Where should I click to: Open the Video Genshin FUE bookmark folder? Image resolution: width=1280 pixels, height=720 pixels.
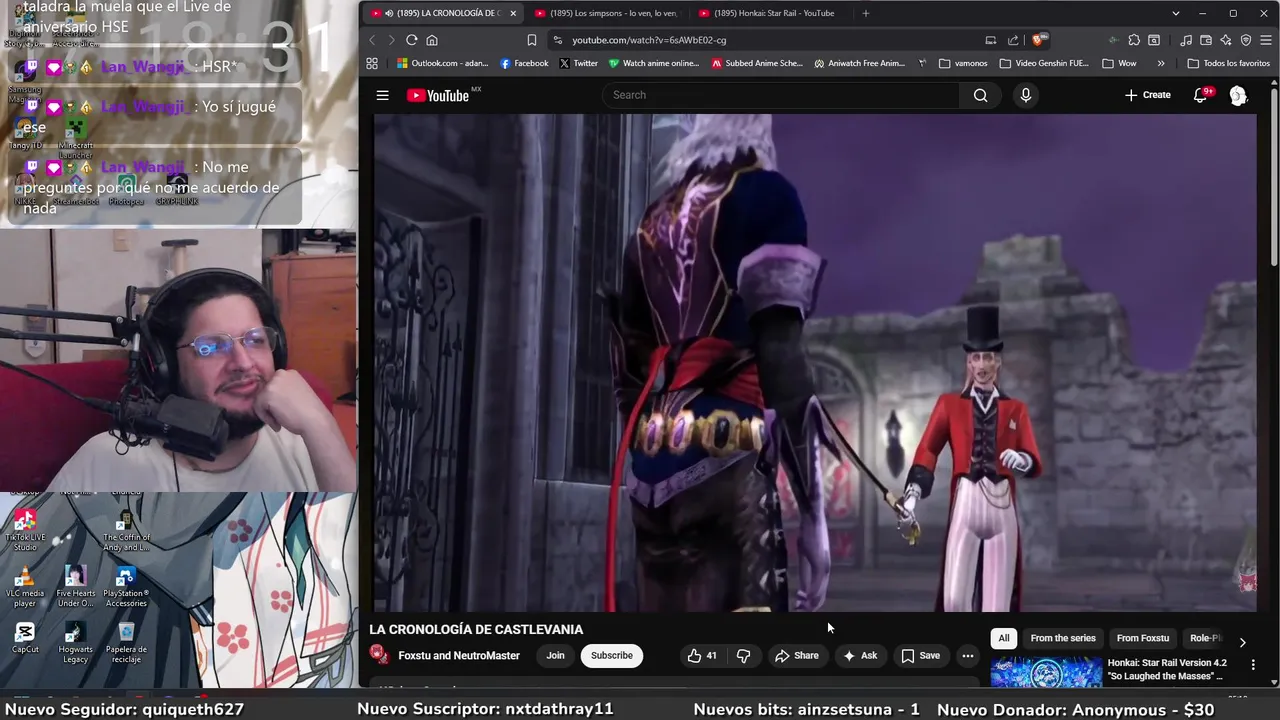click(1045, 63)
